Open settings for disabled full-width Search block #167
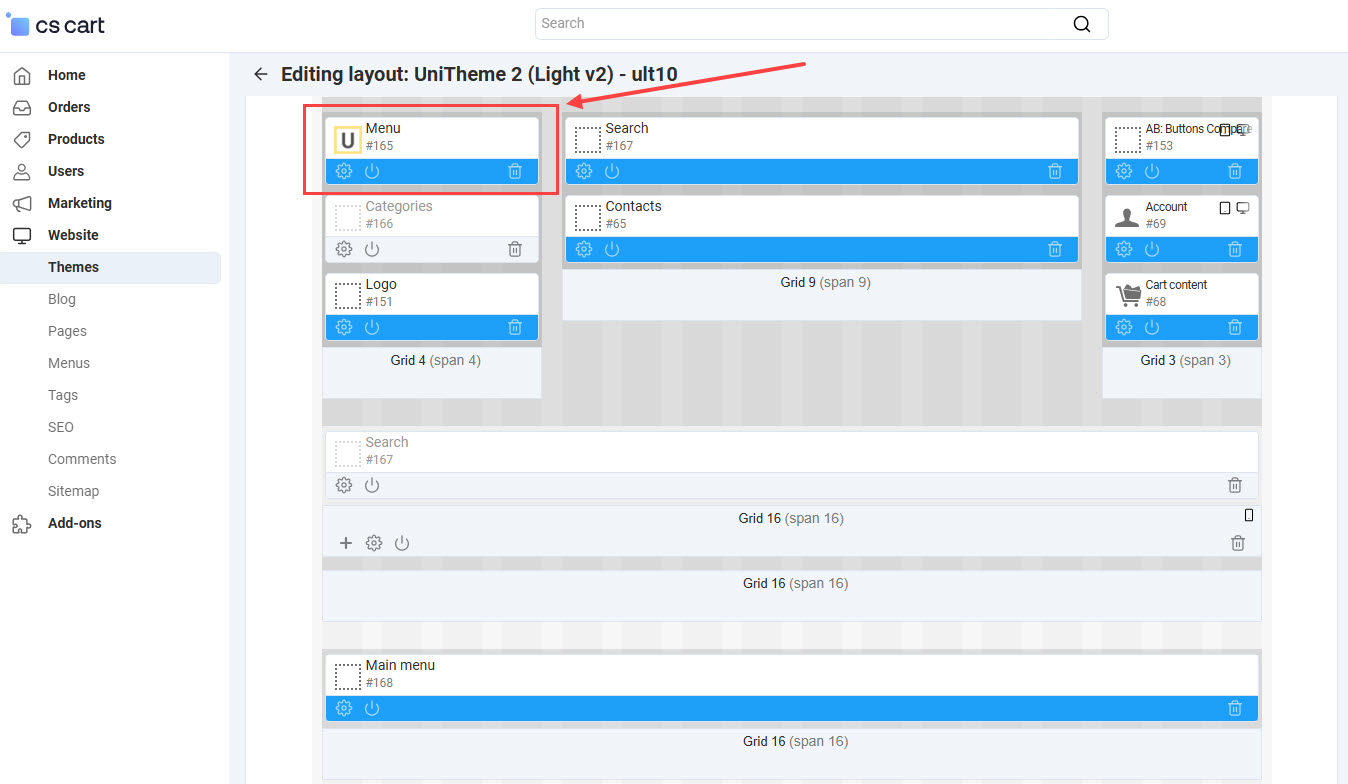Viewport: 1348px width, 784px height. pyautogui.click(x=344, y=485)
